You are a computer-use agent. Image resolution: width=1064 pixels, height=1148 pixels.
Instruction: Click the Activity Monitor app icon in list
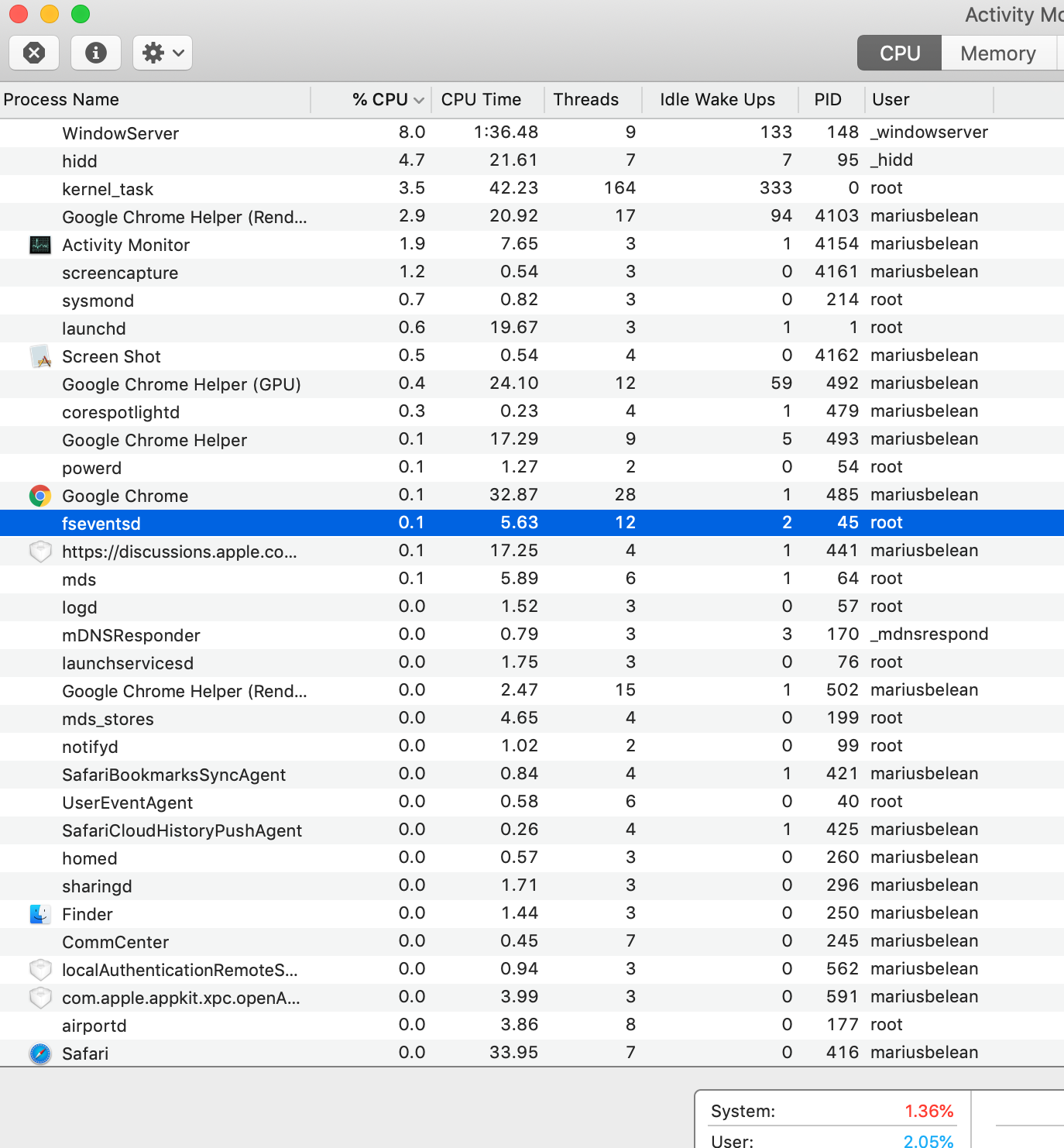(x=40, y=245)
